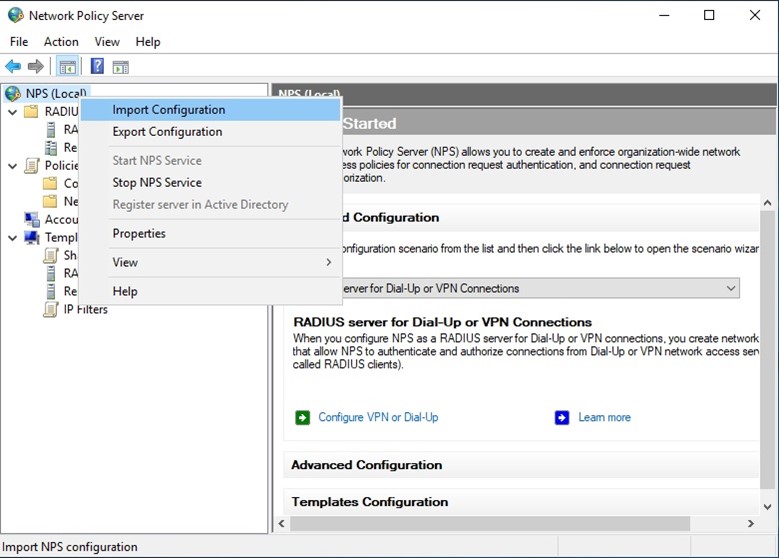779x558 pixels.
Task: Click the green arrow icon beside Configure VPN
Action: (302, 417)
